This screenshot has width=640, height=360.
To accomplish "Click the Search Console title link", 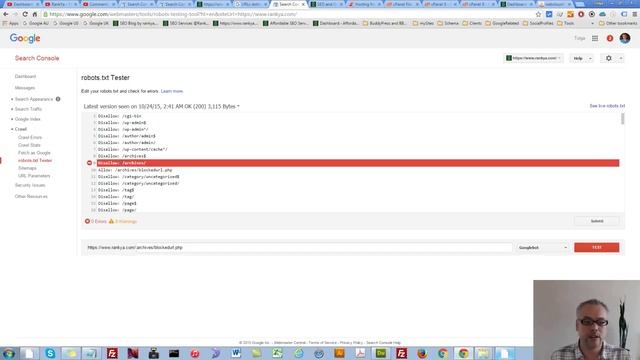I will (37, 58).
